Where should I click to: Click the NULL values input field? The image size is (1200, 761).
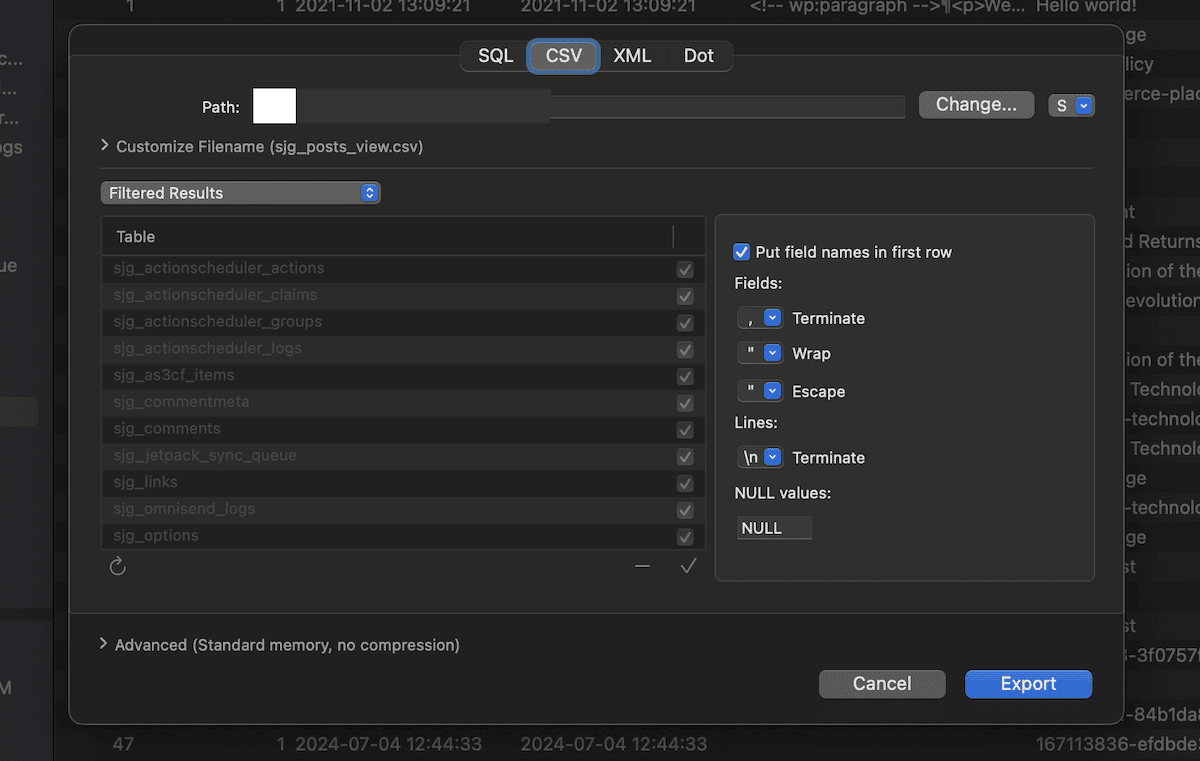tap(774, 528)
